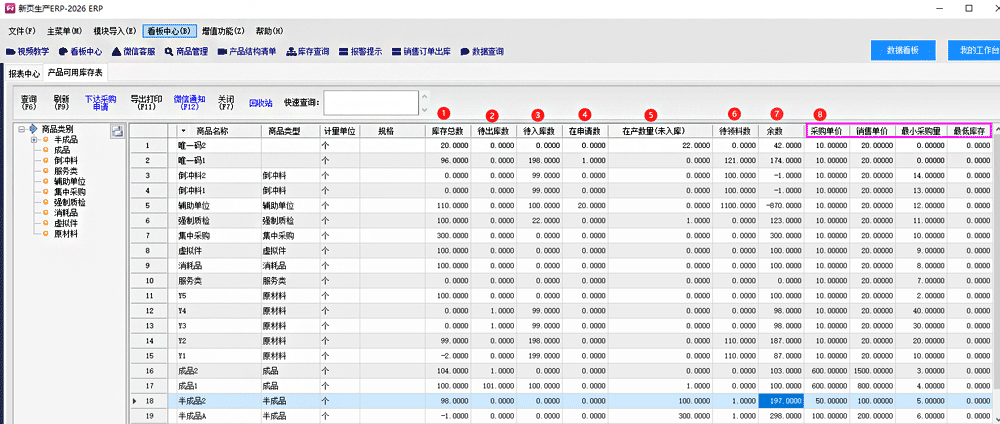Open the dropdown arrow beside 商品名称 header
This screenshot has width=1000, height=424.
coord(183,131)
